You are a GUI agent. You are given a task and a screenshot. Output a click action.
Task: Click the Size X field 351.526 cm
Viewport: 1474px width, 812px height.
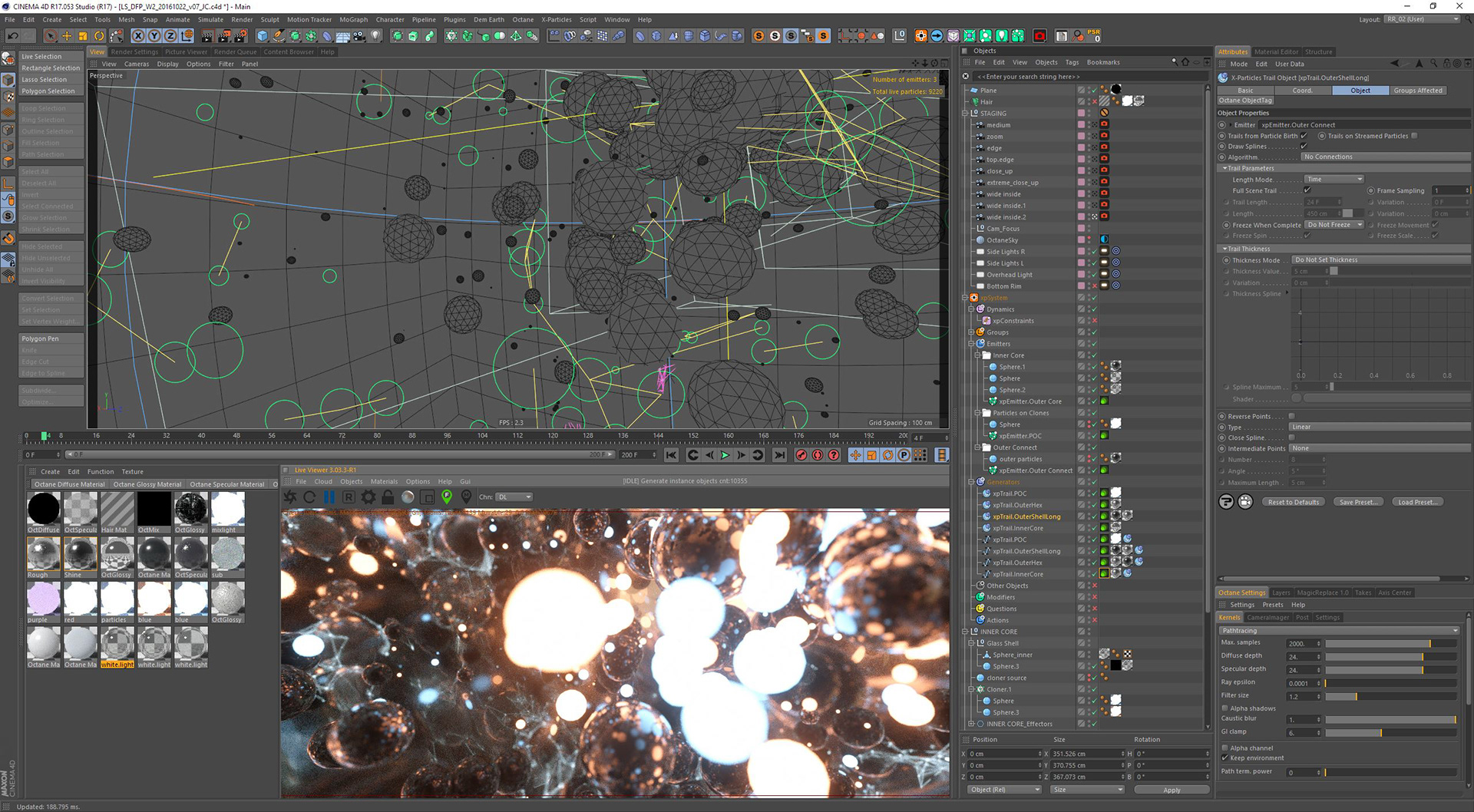click(1086, 754)
